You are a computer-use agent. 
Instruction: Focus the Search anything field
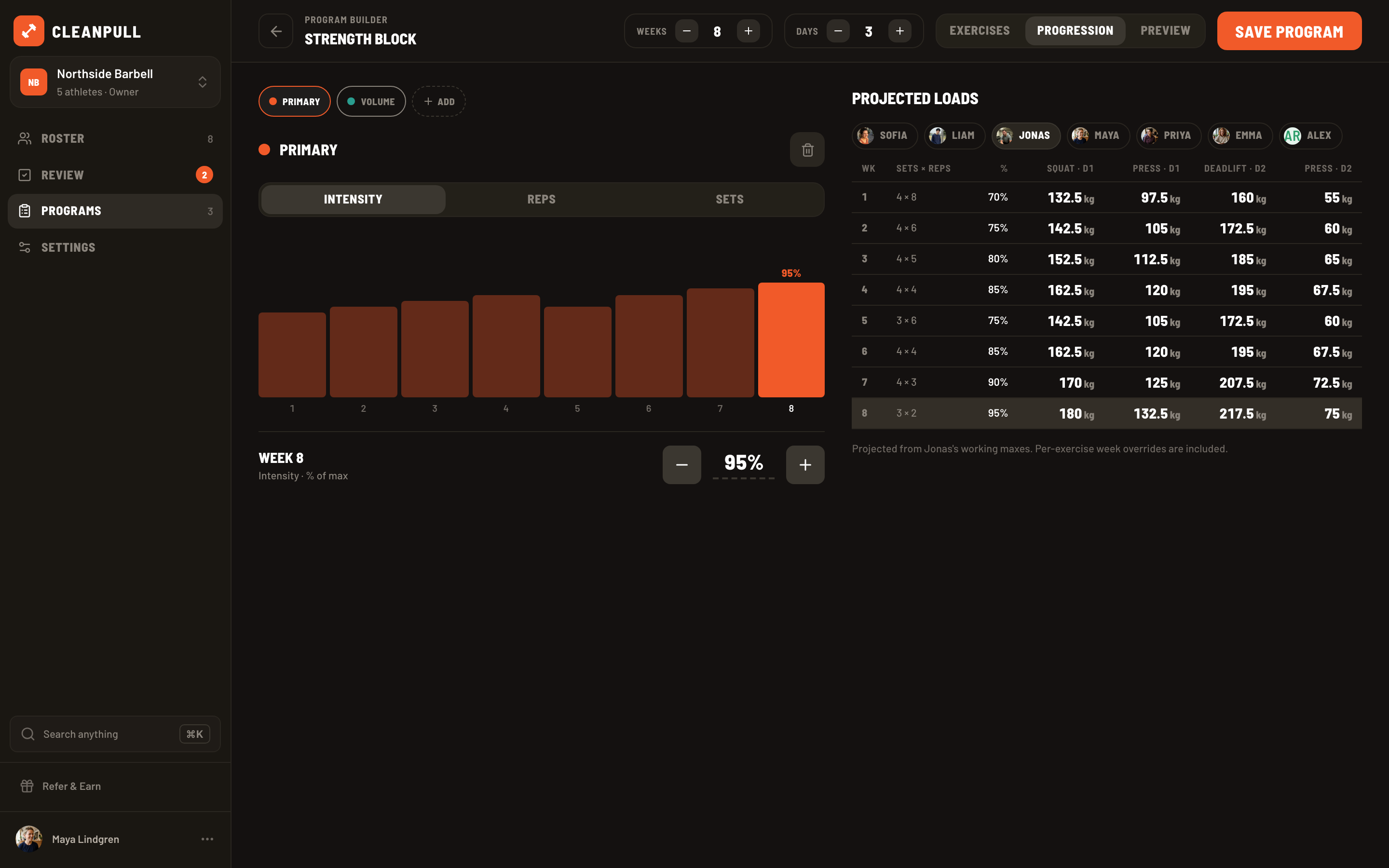point(115,733)
